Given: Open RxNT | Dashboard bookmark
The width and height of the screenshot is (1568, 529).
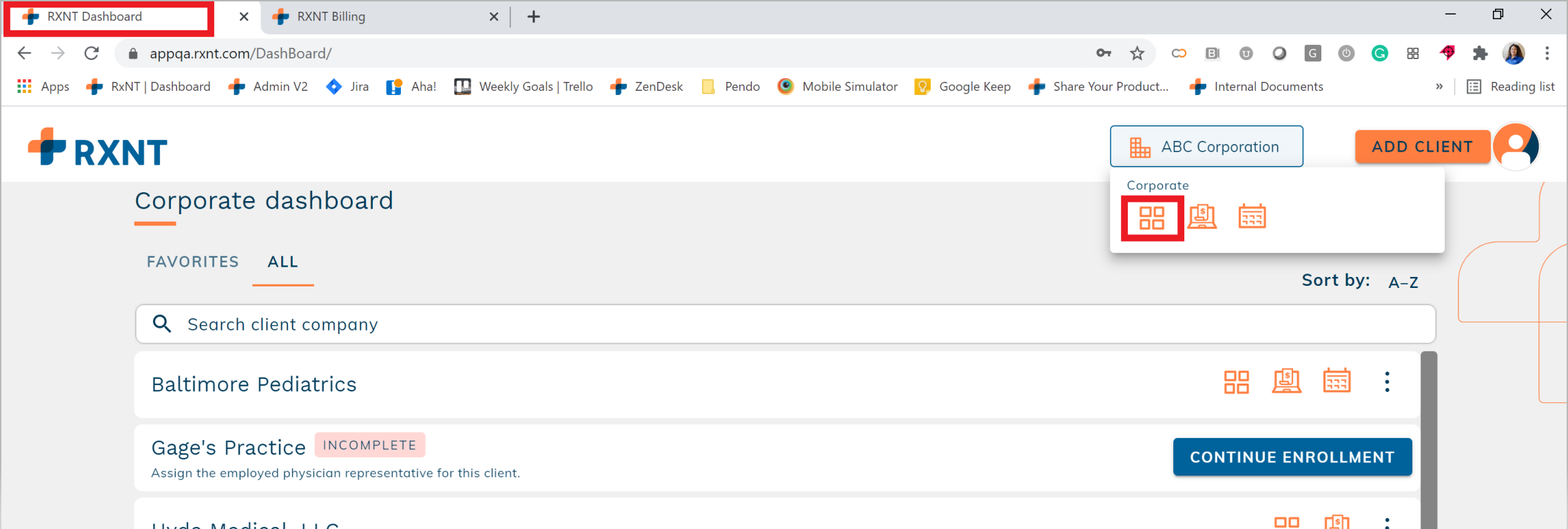Looking at the screenshot, I should [149, 86].
